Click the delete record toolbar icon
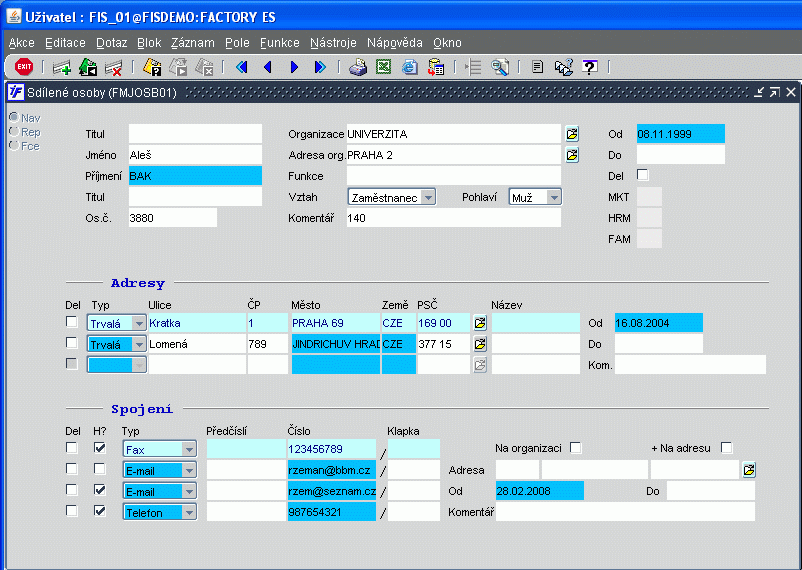The image size is (802, 570). click(113, 67)
